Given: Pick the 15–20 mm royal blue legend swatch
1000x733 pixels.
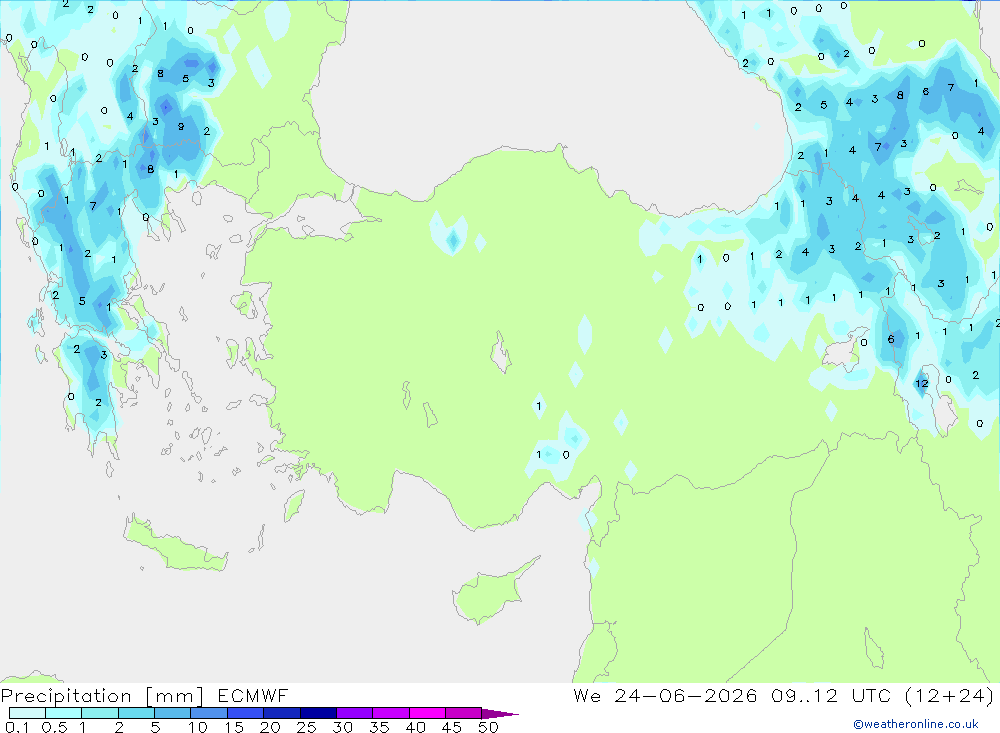Looking at the screenshot, I should [246, 713].
